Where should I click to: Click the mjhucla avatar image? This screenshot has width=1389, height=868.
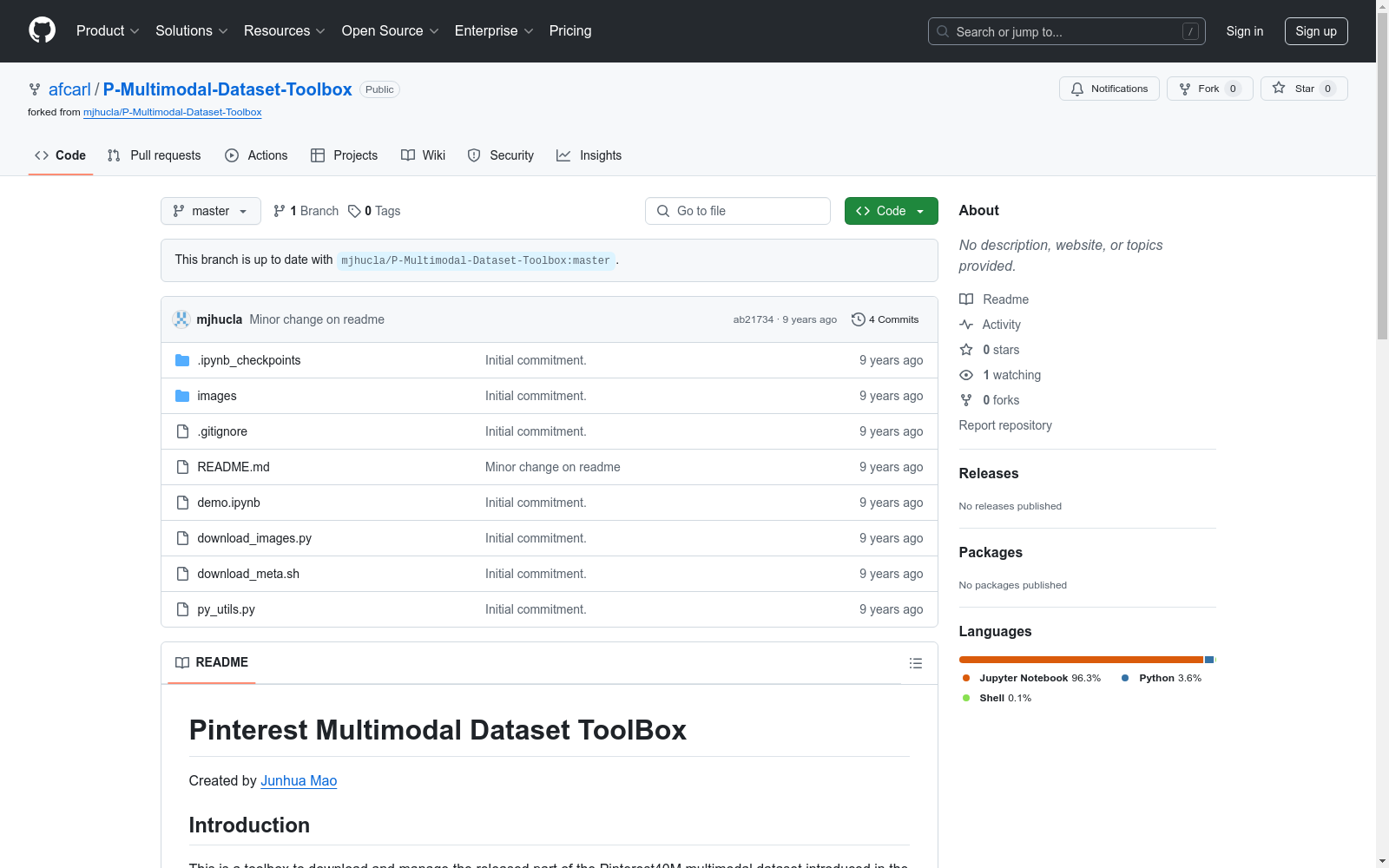pos(181,319)
